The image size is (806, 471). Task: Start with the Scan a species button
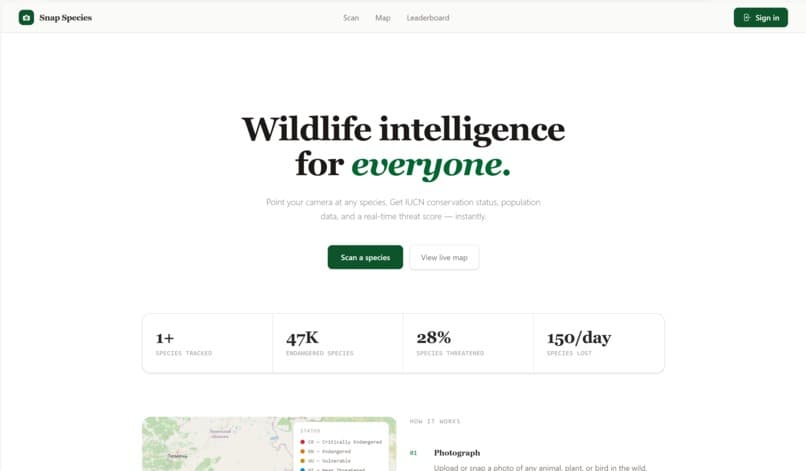click(x=365, y=257)
